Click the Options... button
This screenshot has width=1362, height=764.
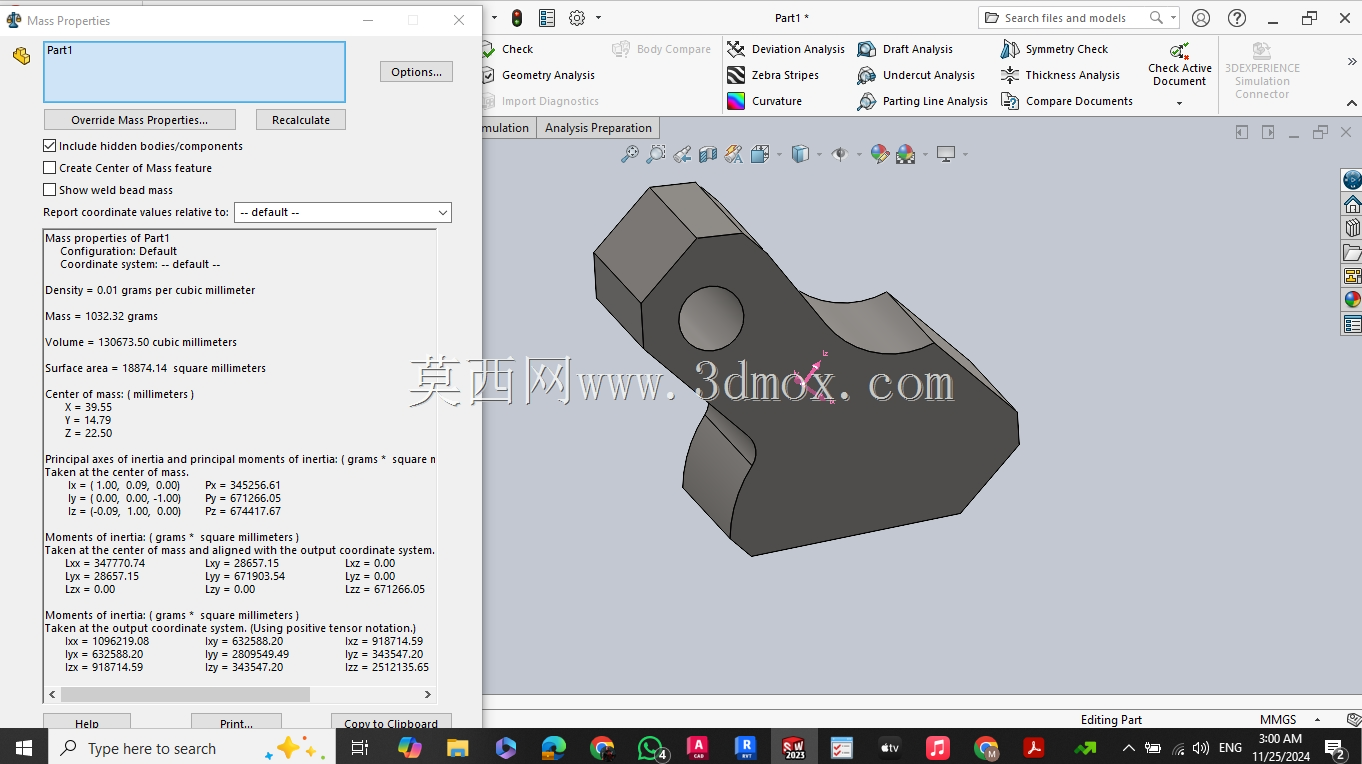click(417, 72)
